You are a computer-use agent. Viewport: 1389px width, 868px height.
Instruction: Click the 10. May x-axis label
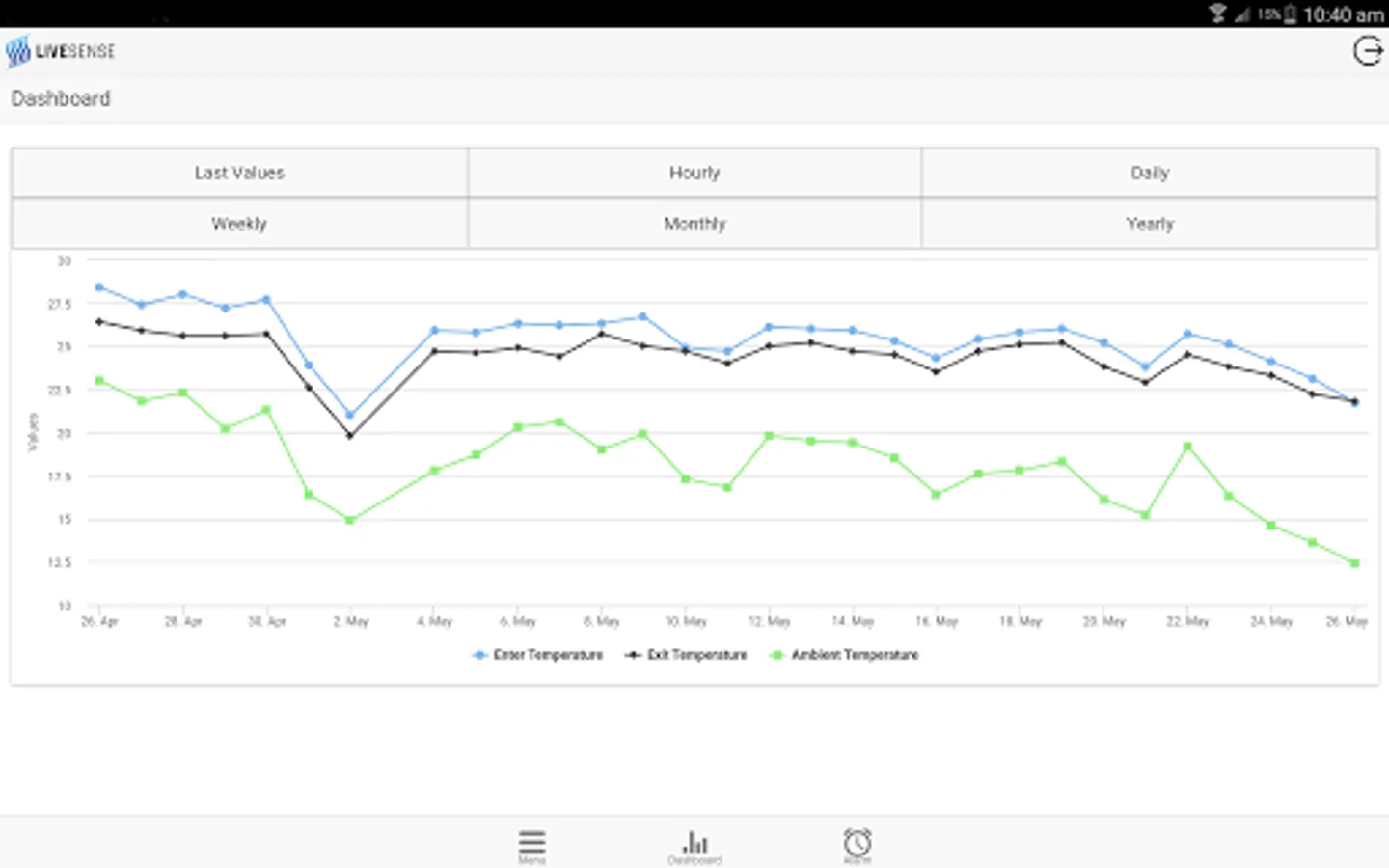point(686,622)
